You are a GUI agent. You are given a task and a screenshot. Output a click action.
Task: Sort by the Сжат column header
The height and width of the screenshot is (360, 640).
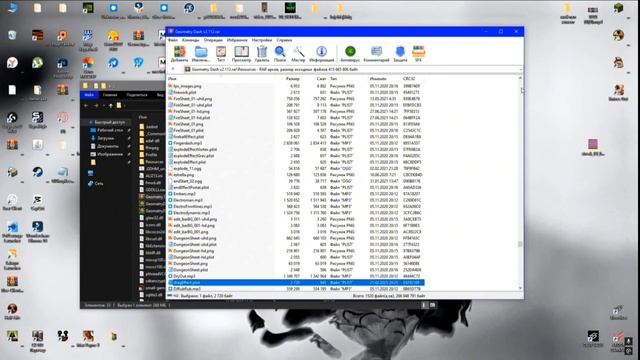click(321, 79)
